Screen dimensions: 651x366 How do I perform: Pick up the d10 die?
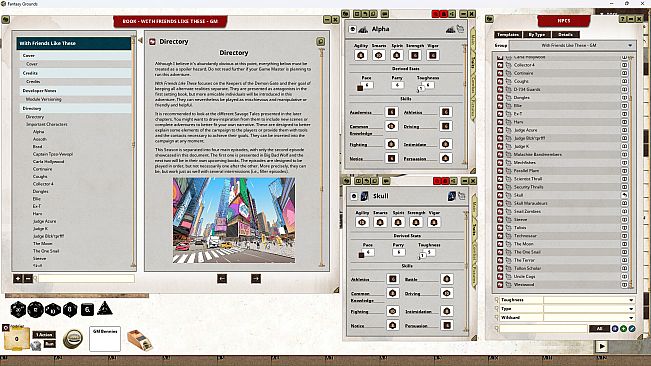53,310
